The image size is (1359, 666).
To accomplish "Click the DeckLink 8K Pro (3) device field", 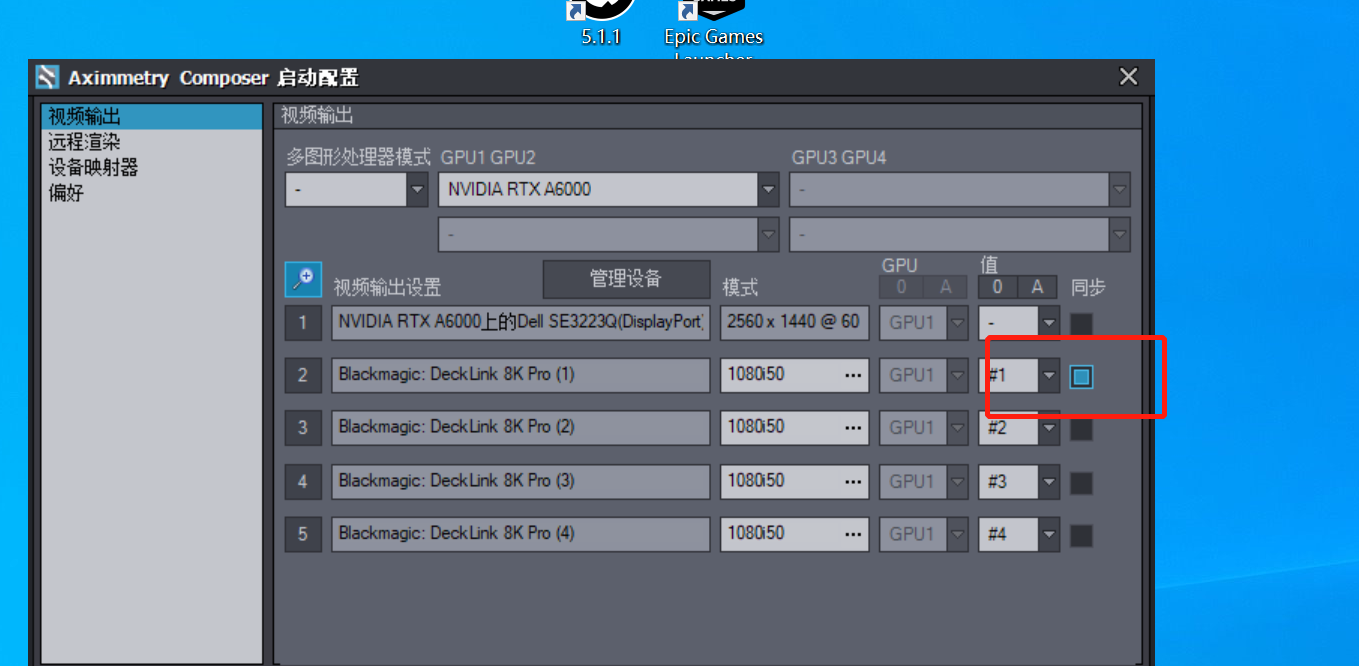I will point(521,481).
